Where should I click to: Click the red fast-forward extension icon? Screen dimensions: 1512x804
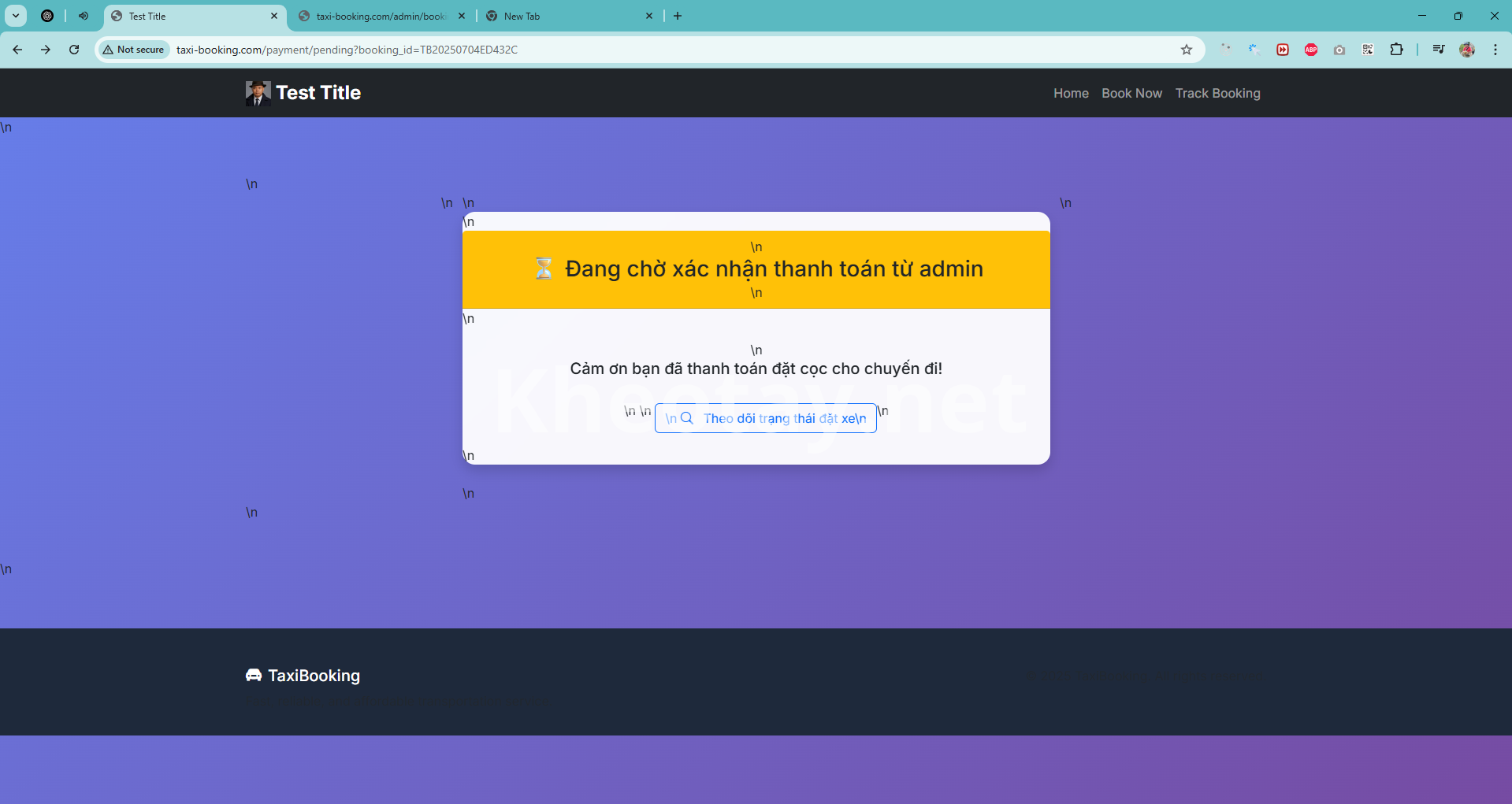pos(1282,50)
